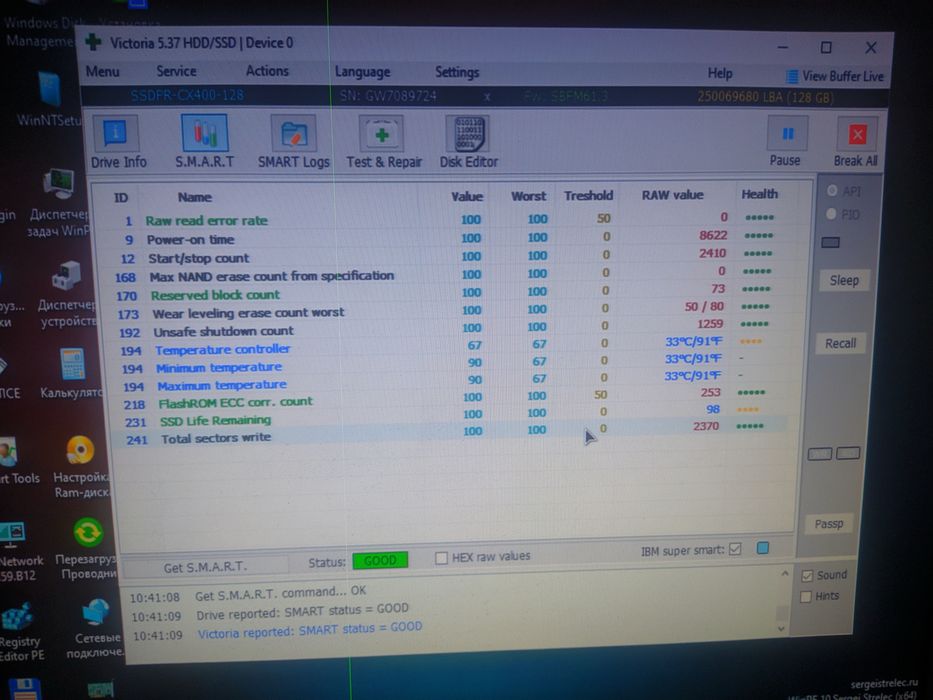This screenshot has height=700, width=933.
Task: Open SMART Logs section
Action: (293, 143)
